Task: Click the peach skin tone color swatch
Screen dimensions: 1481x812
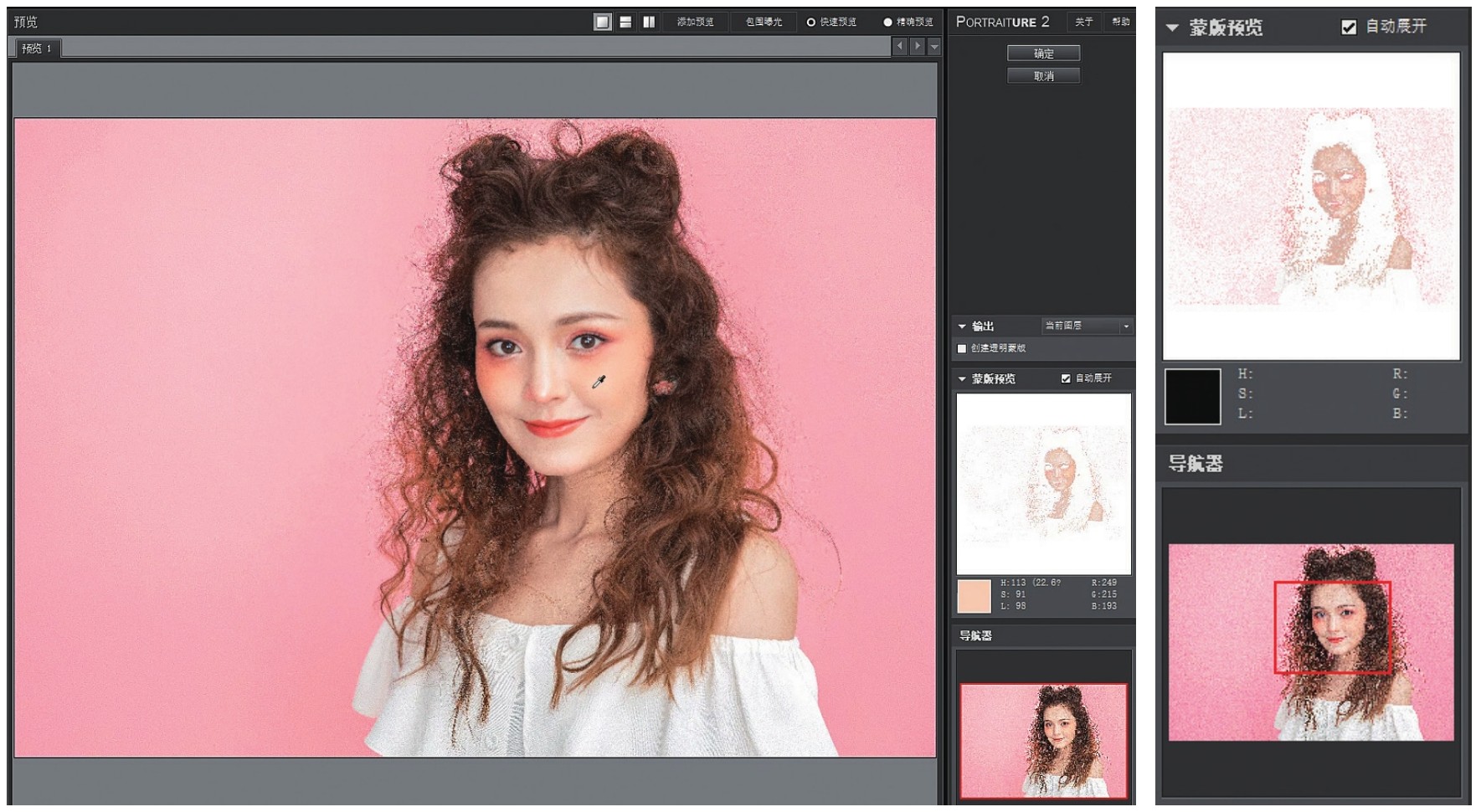Action: point(974,595)
